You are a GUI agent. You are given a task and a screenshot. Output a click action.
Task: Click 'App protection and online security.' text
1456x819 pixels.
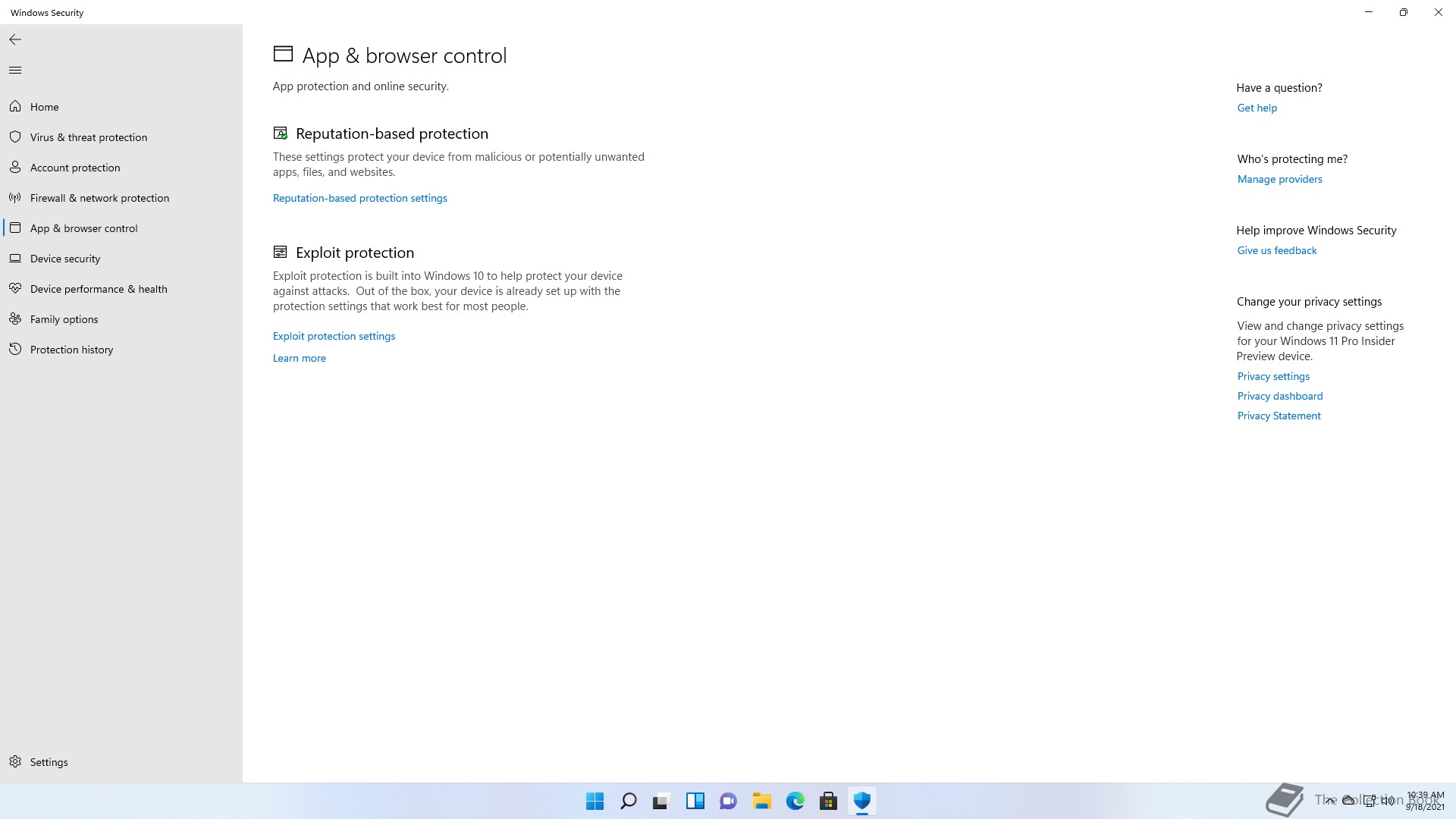361,86
